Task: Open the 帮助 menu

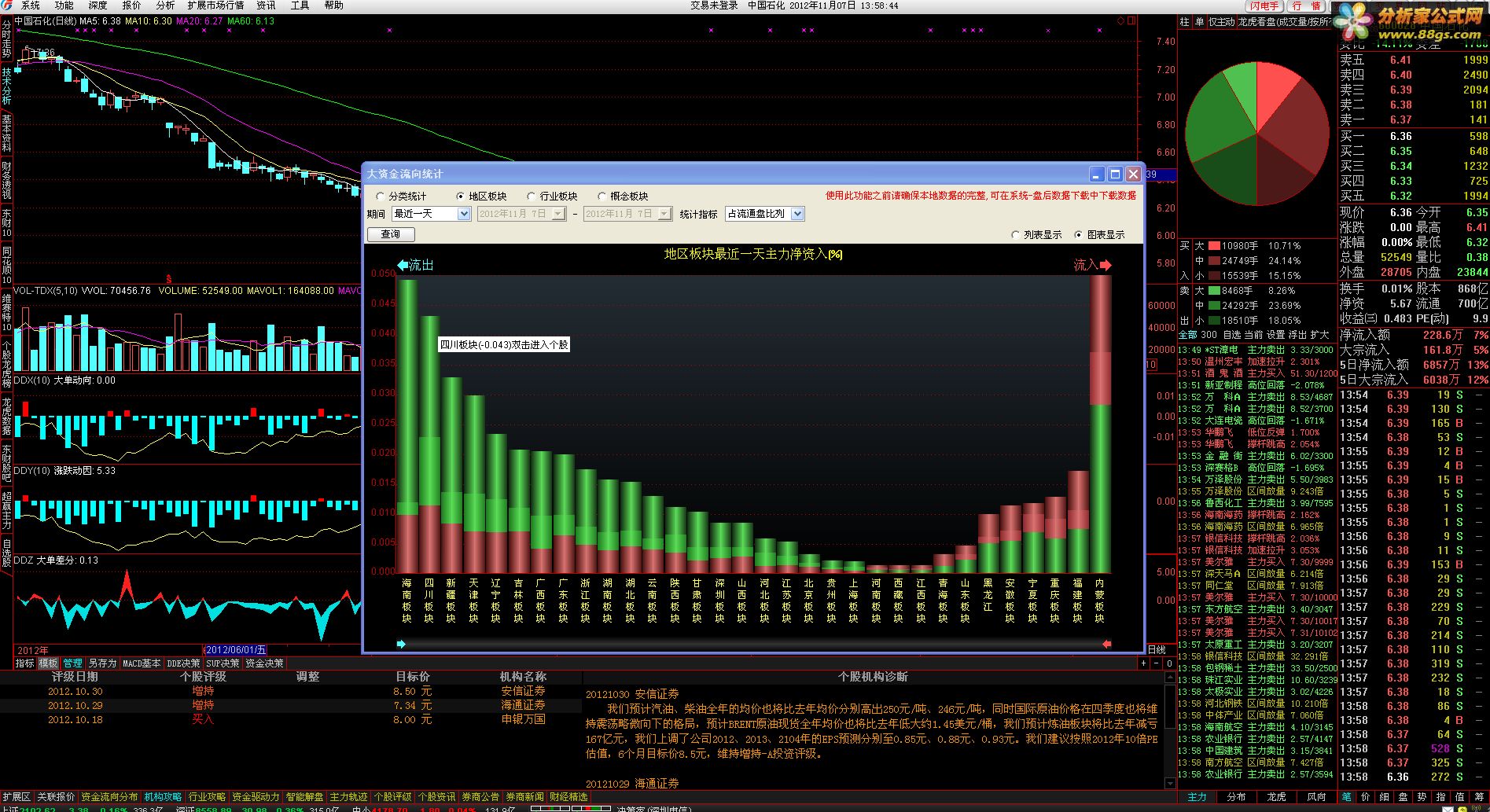Action: coord(333,6)
